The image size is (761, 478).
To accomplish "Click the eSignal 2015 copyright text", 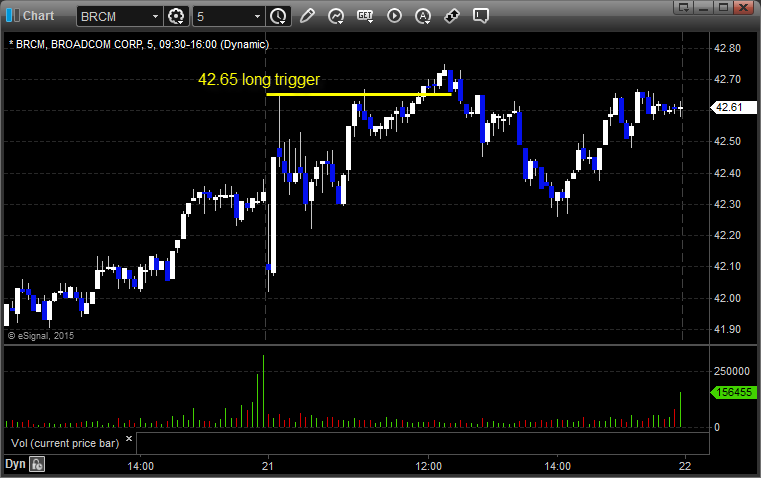I will (41, 335).
